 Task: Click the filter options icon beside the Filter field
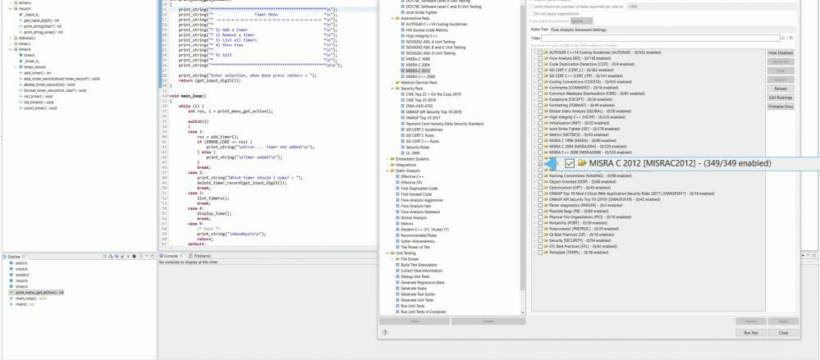tap(791, 38)
